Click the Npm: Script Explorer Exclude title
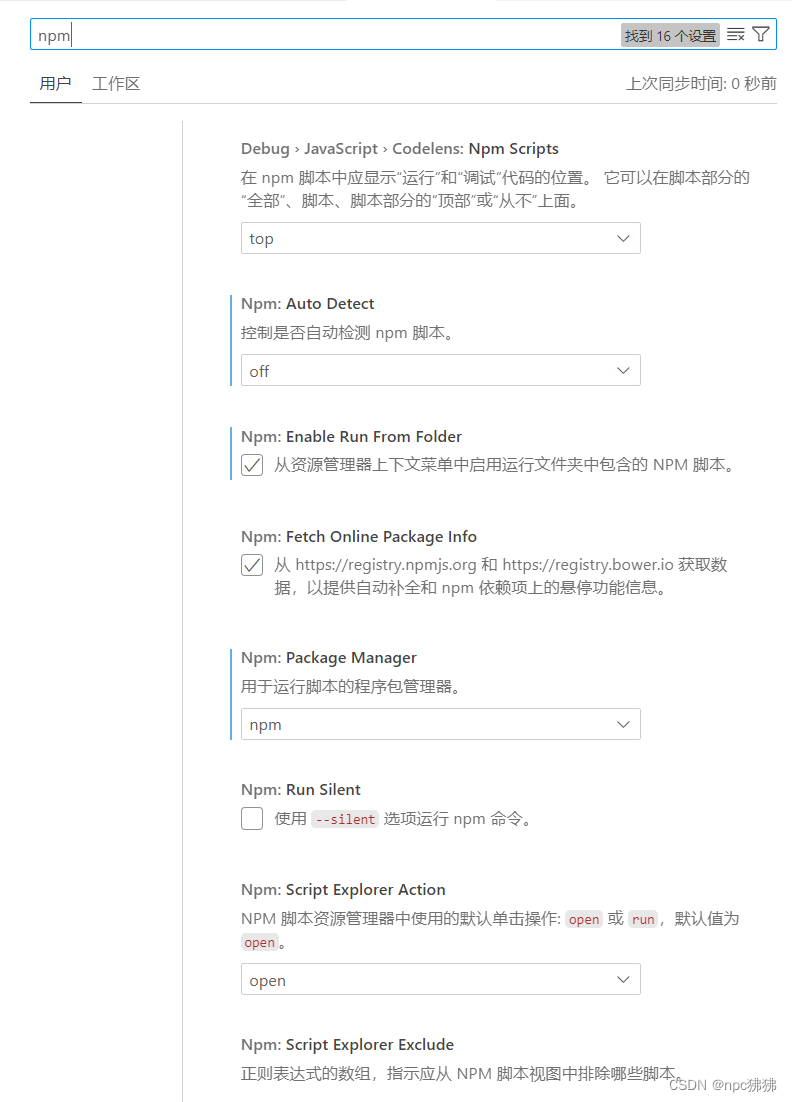 coord(346,1044)
